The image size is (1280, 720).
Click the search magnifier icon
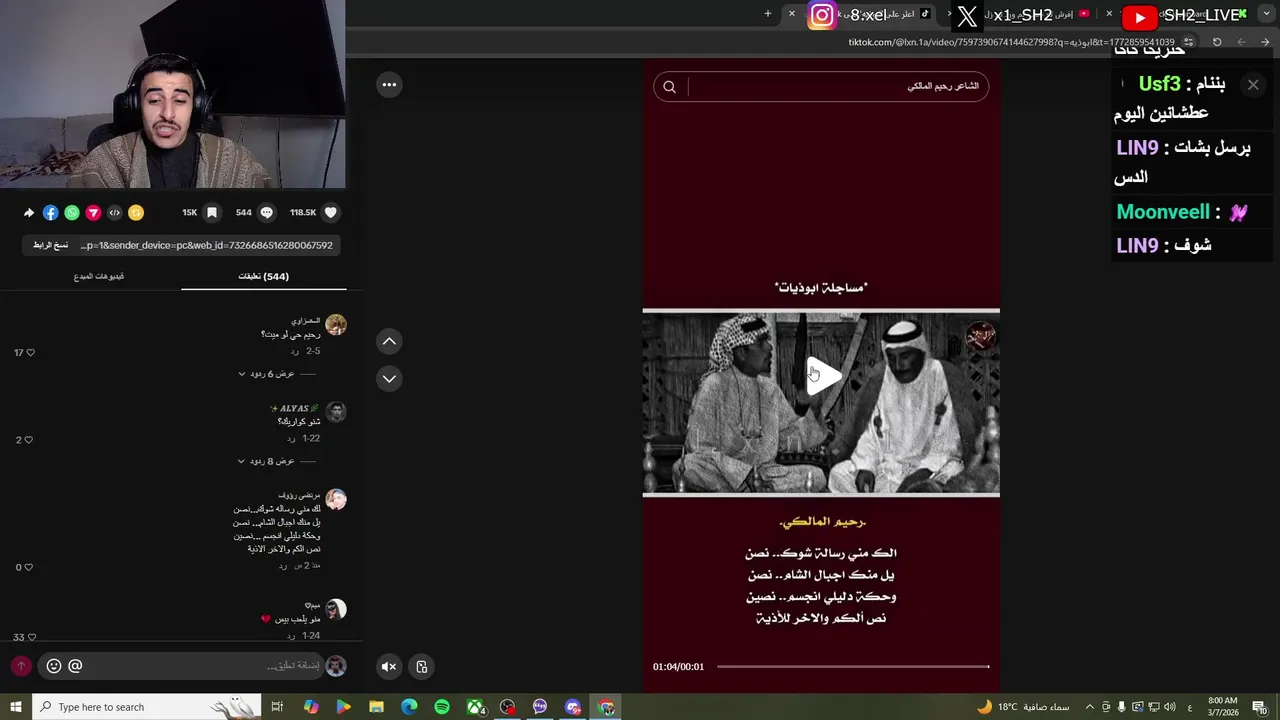(x=670, y=87)
